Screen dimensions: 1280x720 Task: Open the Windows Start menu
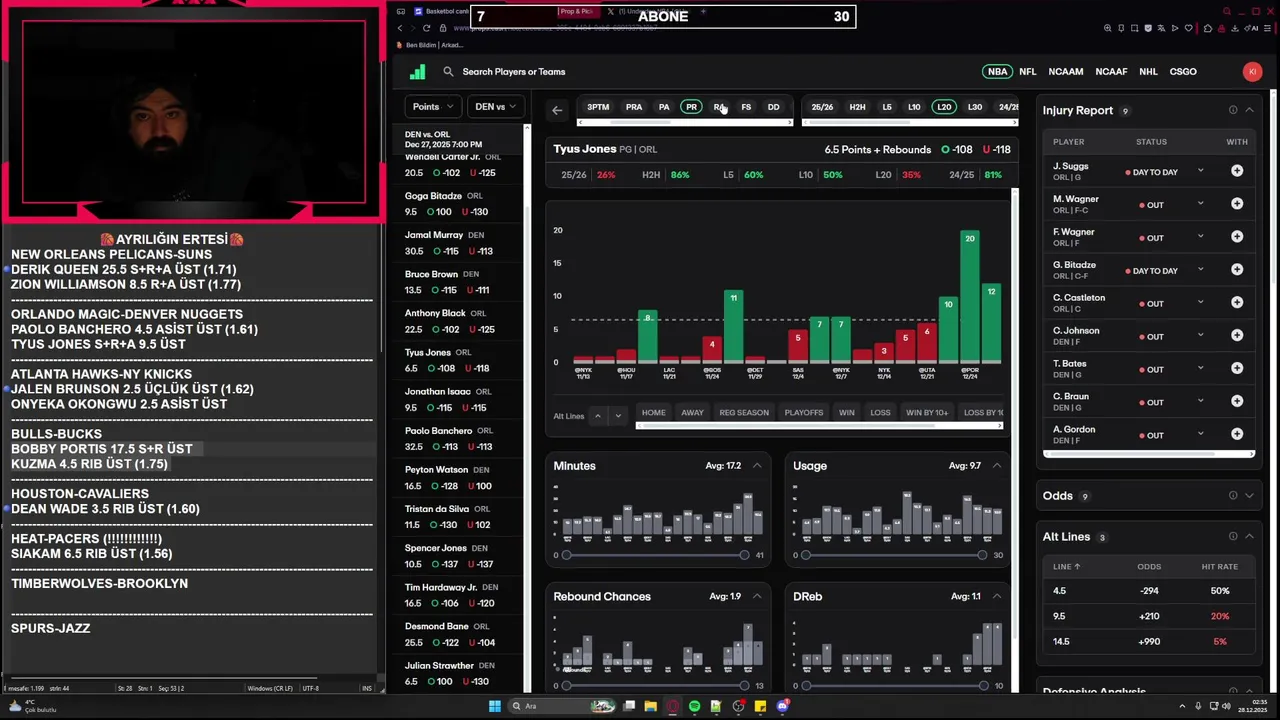coord(494,706)
